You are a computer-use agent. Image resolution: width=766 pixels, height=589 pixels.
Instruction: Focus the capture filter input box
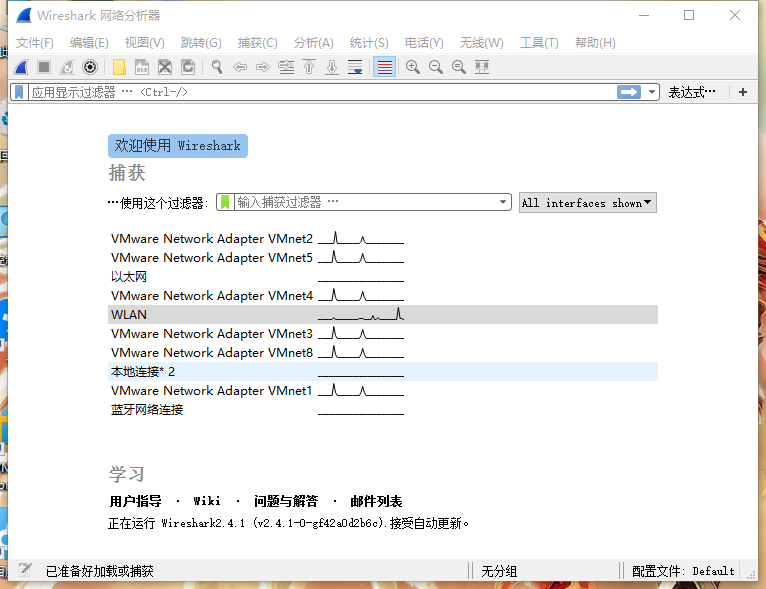[365, 202]
